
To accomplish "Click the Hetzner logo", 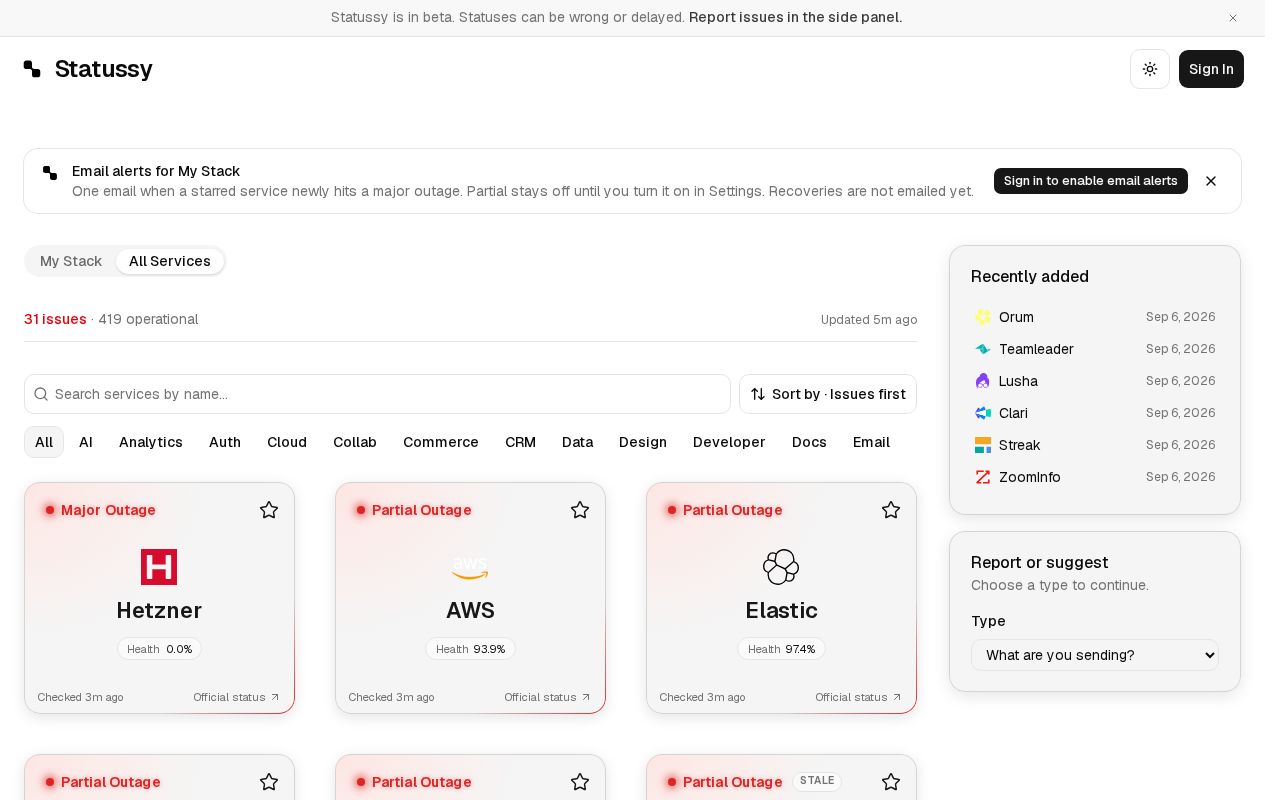I will coord(159,567).
